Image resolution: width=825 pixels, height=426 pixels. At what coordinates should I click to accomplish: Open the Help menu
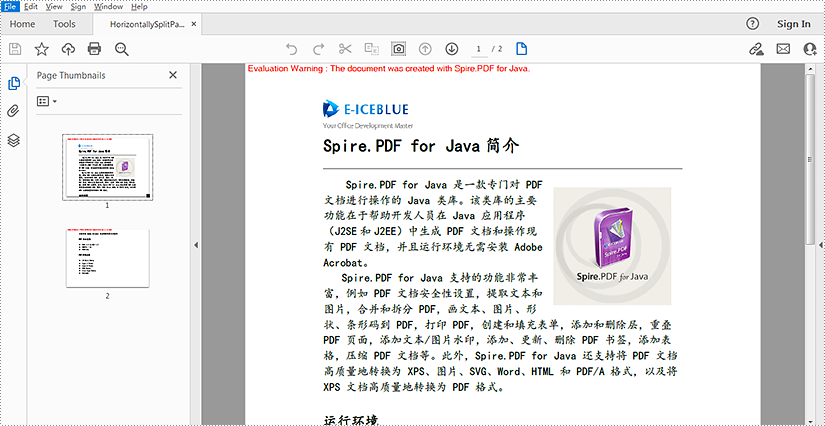(x=139, y=7)
